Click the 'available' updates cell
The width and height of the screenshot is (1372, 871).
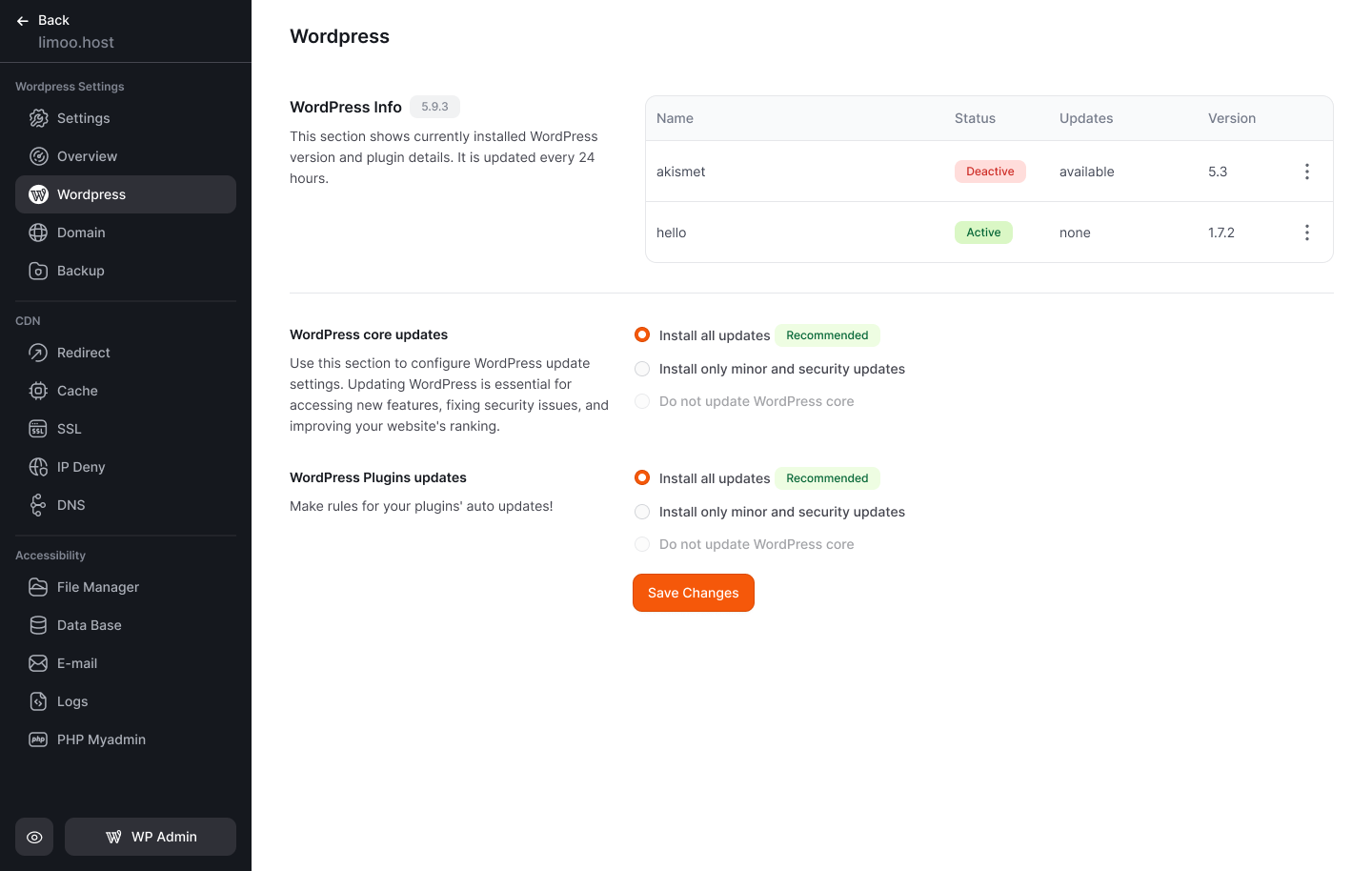click(1087, 172)
